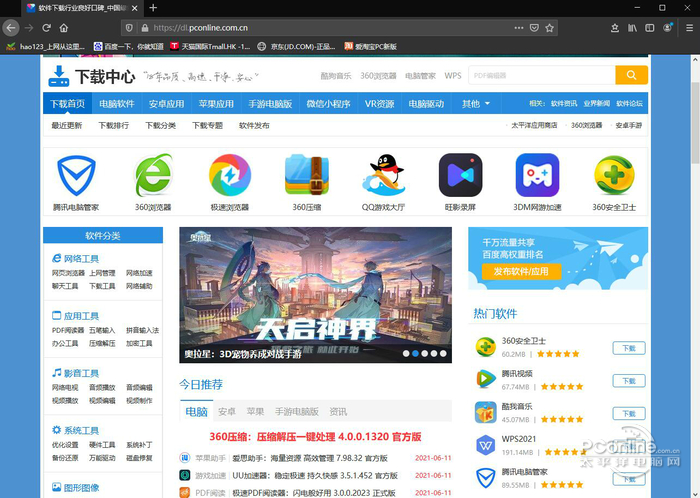Click the orange search magnifier button
This screenshot has width=700, height=498.
click(x=631, y=75)
